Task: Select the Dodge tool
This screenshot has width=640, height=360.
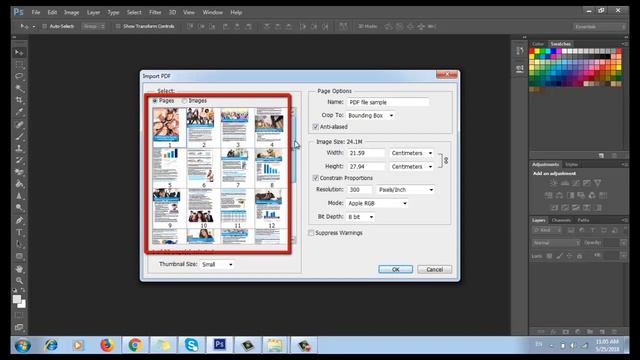Action: 19,207
